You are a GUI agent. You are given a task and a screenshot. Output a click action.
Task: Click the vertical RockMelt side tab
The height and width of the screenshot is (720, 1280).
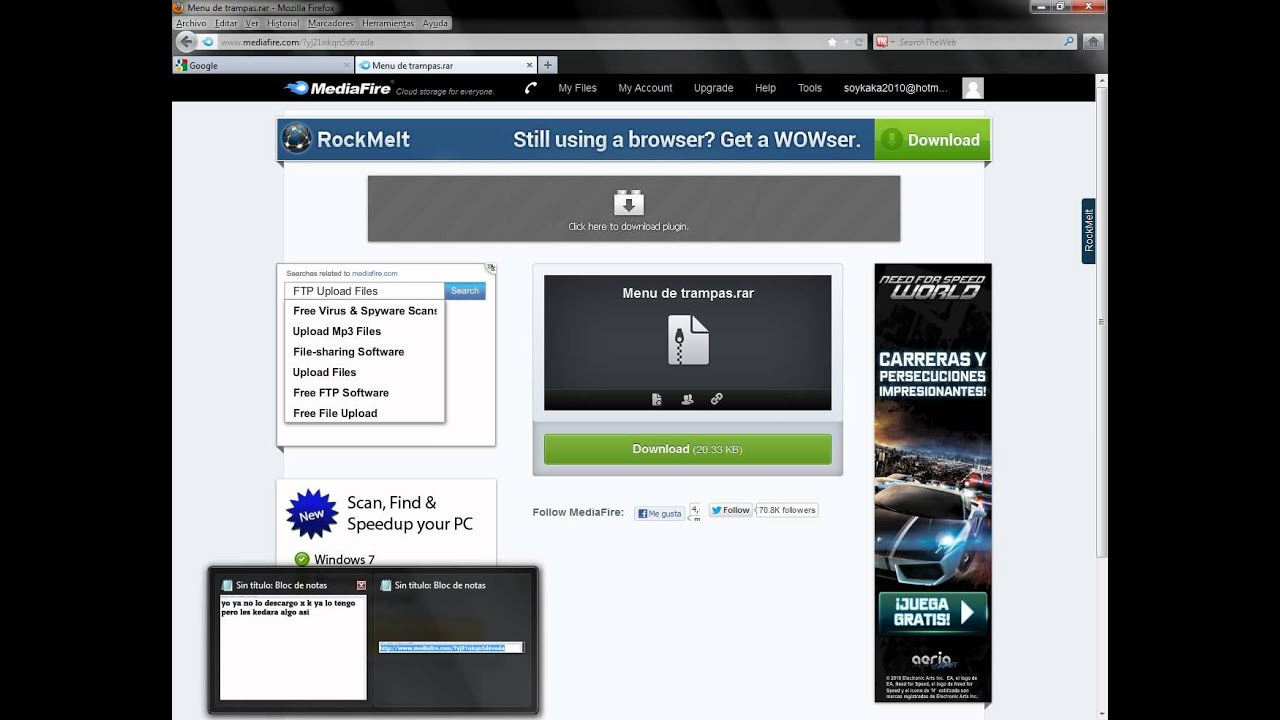1089,231
